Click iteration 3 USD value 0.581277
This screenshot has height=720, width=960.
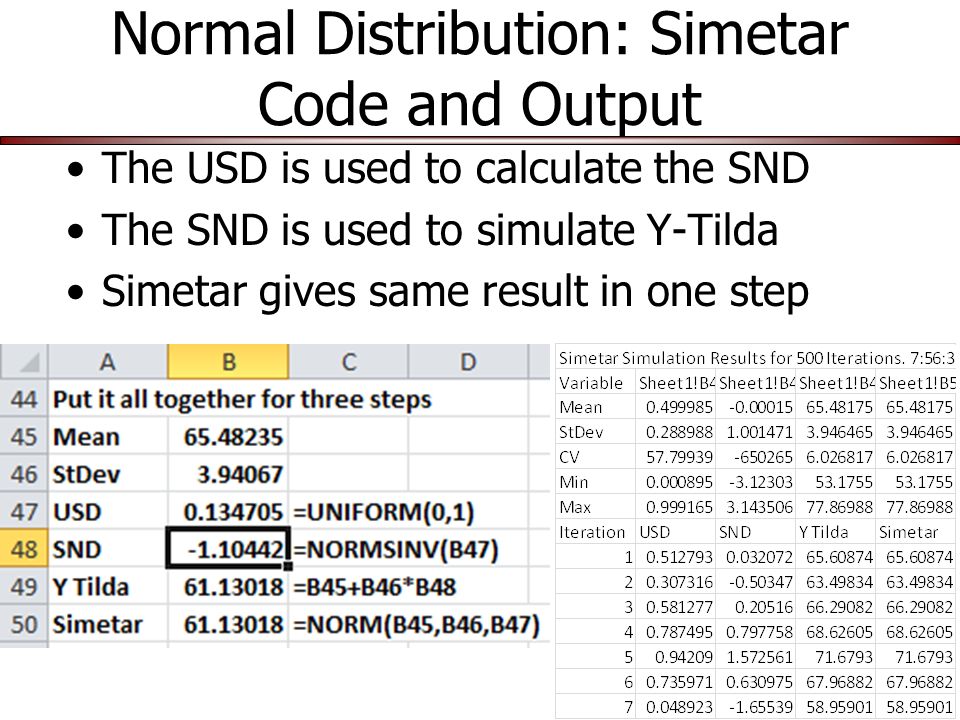(679, 607)
